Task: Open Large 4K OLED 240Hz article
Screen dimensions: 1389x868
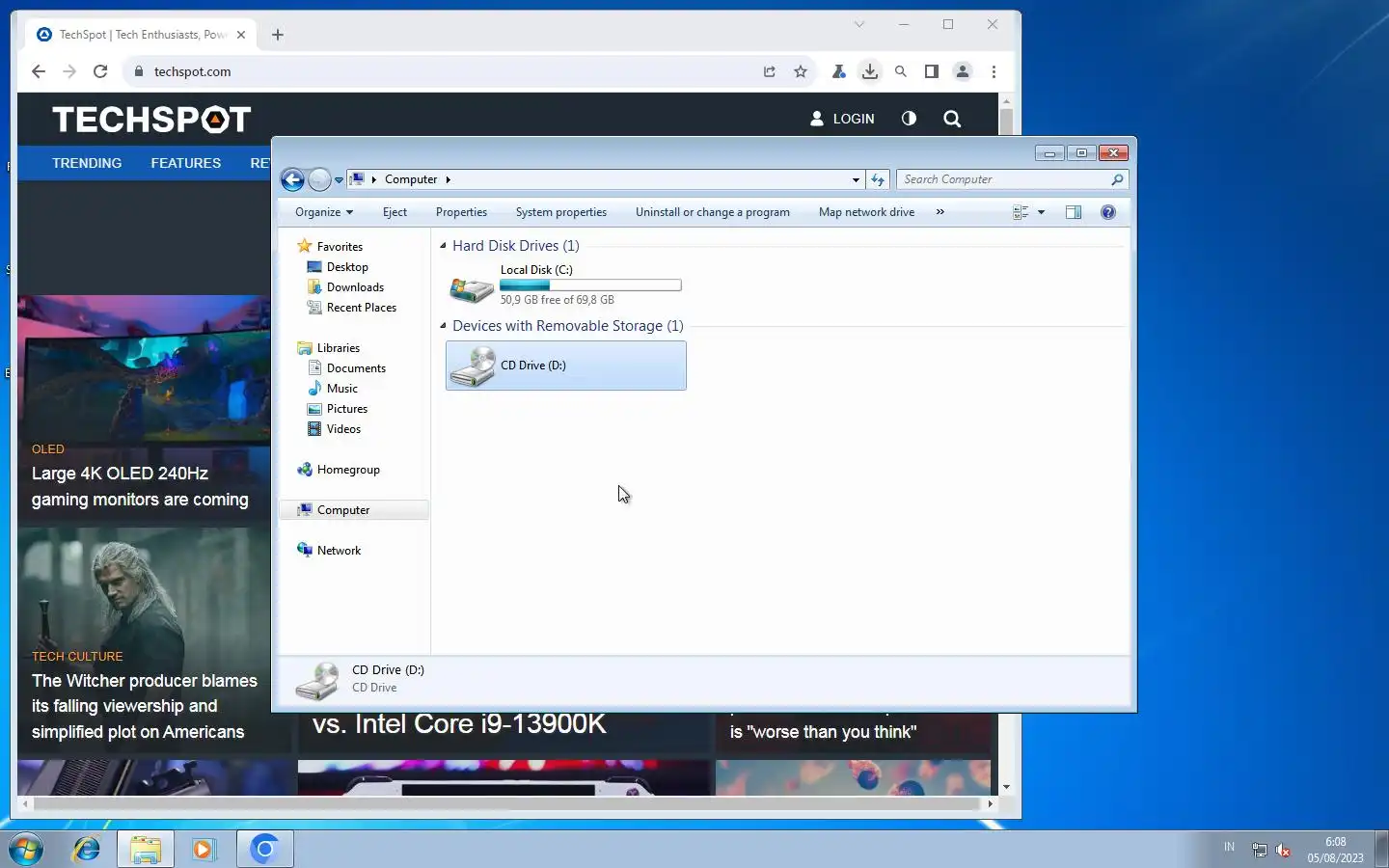Action: click(x=140, y=487)
